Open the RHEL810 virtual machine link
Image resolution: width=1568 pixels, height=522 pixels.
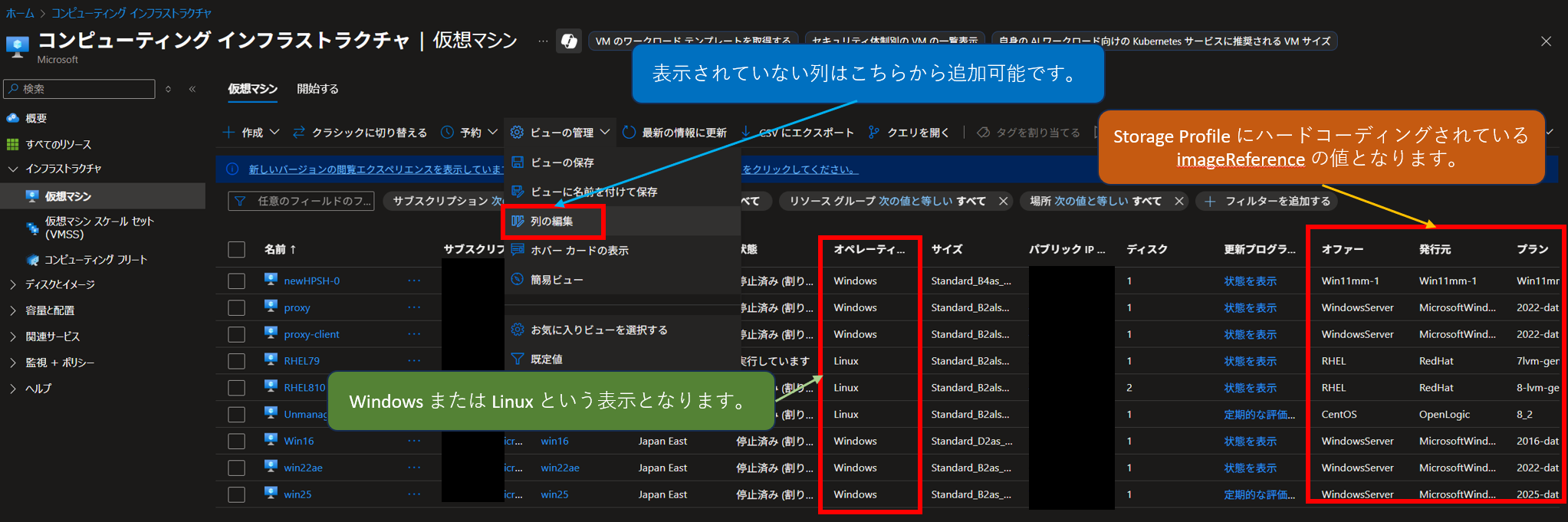coord(304,388)
